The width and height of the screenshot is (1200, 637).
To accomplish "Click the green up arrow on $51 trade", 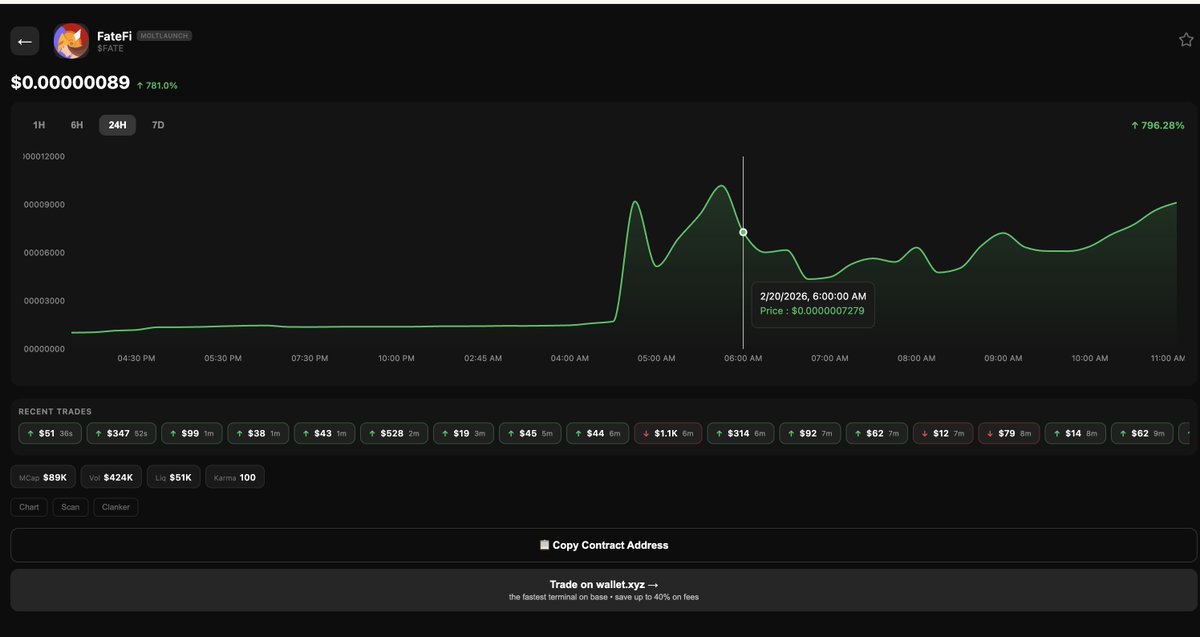I will (x=32, y=433).
